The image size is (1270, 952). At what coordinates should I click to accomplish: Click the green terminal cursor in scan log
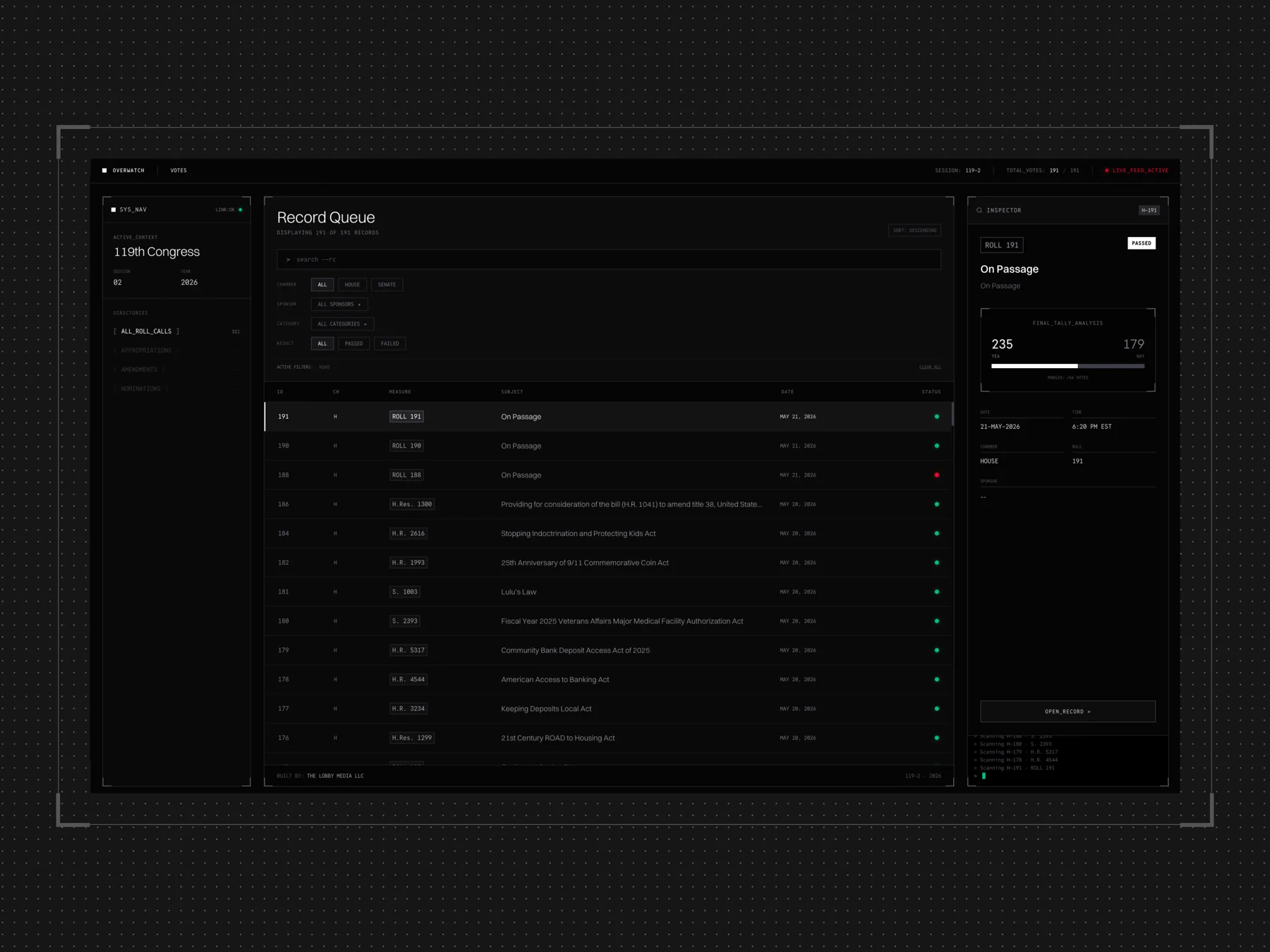(984, 776)
